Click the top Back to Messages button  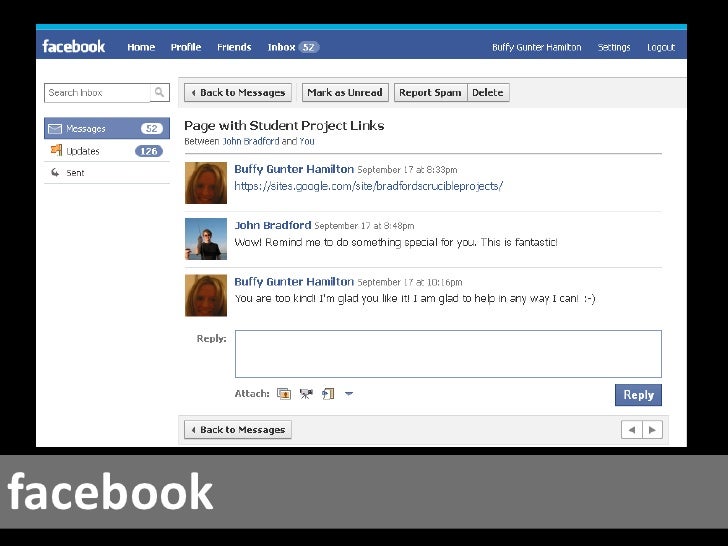[238, 92]
